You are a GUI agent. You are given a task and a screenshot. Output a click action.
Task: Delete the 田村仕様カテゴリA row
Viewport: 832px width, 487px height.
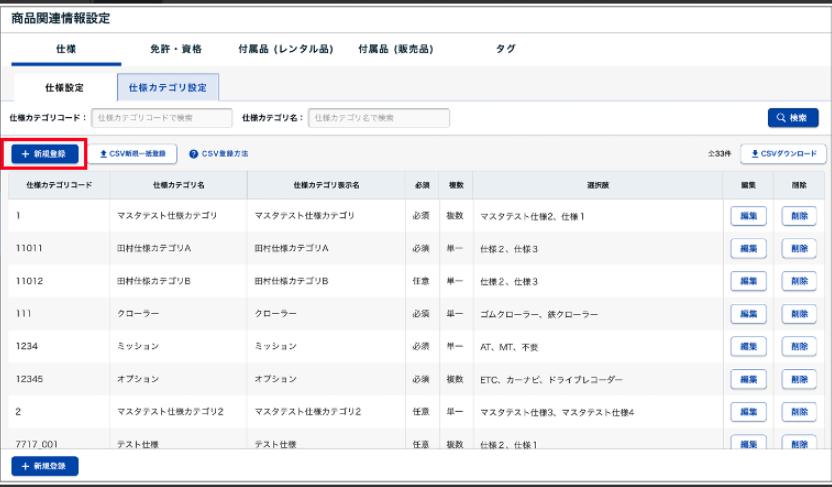coord(798,248)
